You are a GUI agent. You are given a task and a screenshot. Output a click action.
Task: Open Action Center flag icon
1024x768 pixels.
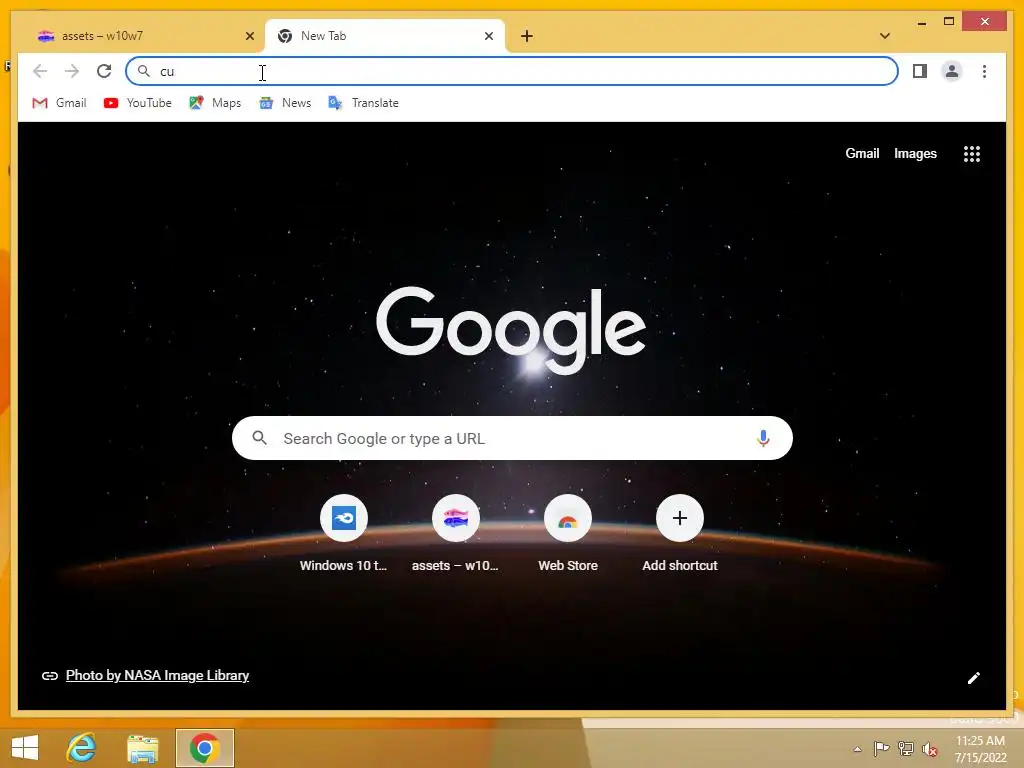click(881, 749)
